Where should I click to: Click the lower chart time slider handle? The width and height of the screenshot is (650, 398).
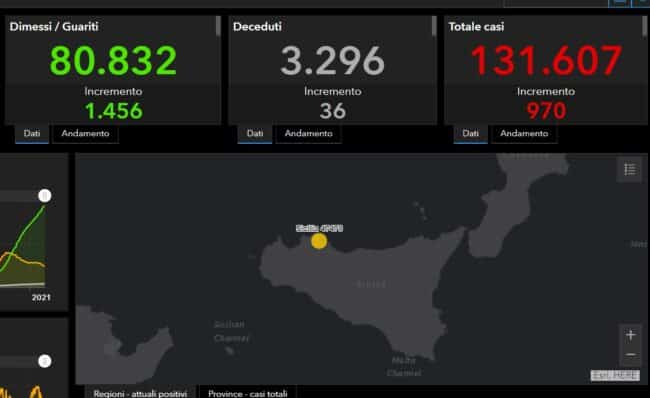tap(45, 361)
